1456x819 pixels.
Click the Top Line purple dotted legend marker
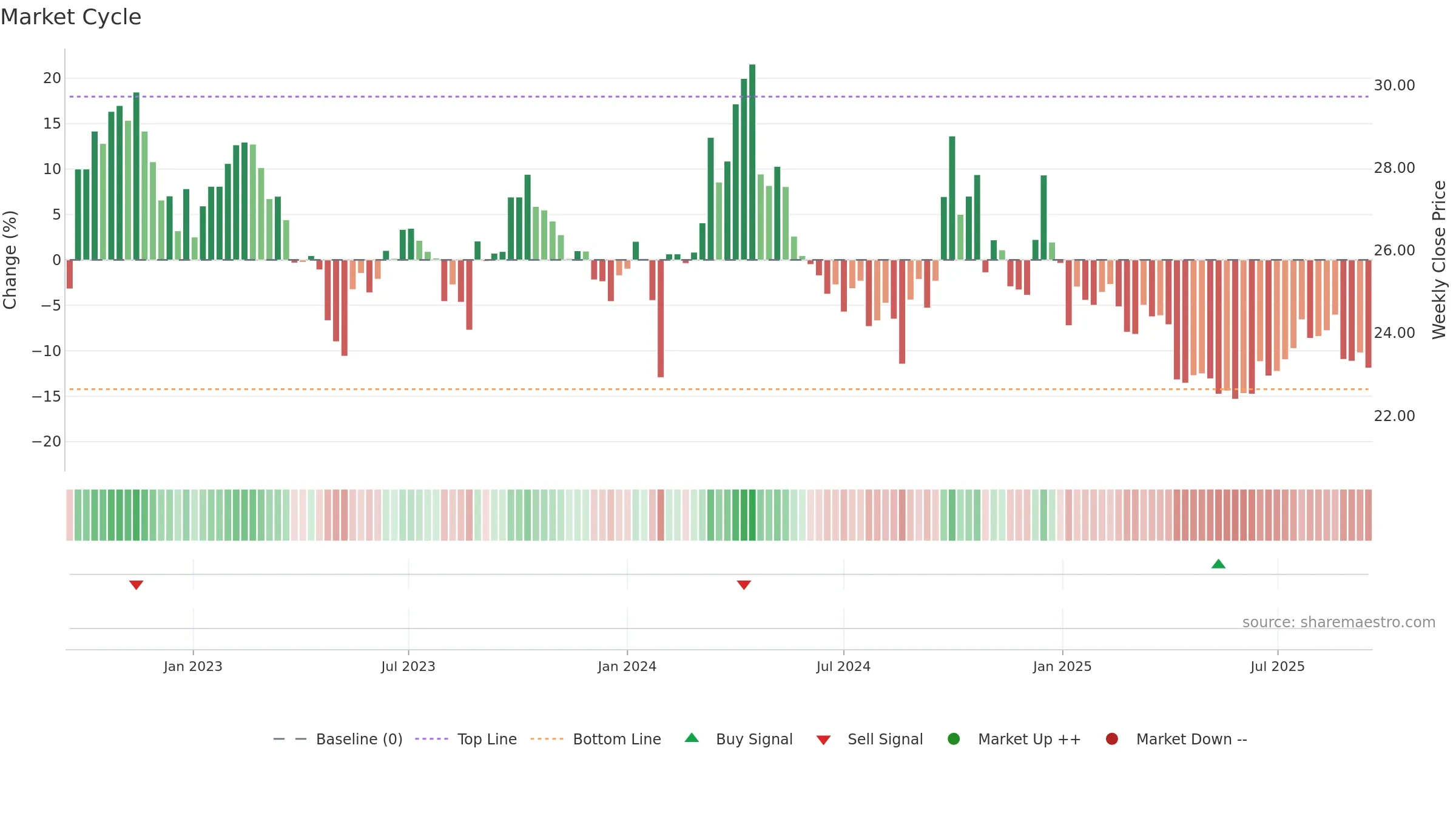tap(431, 739)
